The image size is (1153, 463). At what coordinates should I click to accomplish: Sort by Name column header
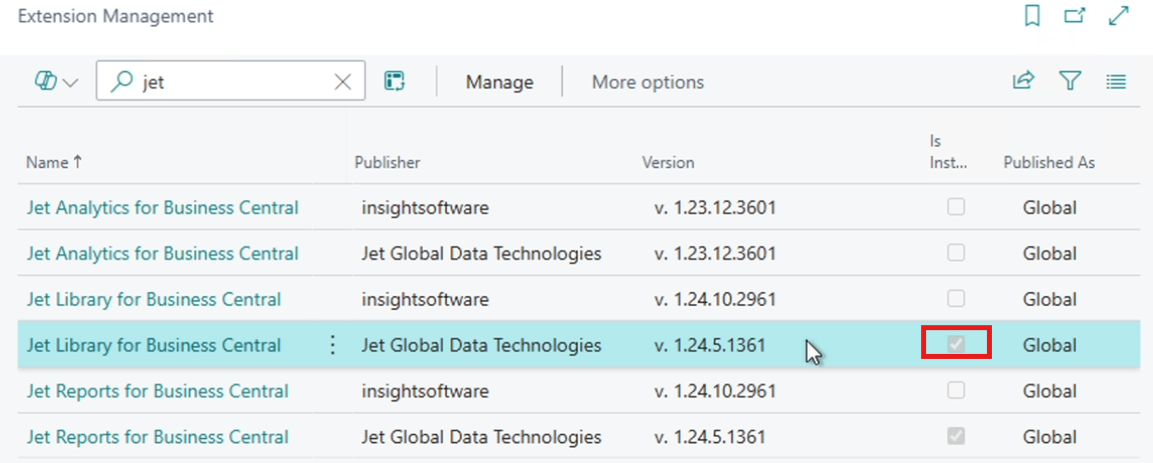pos(54,162)
